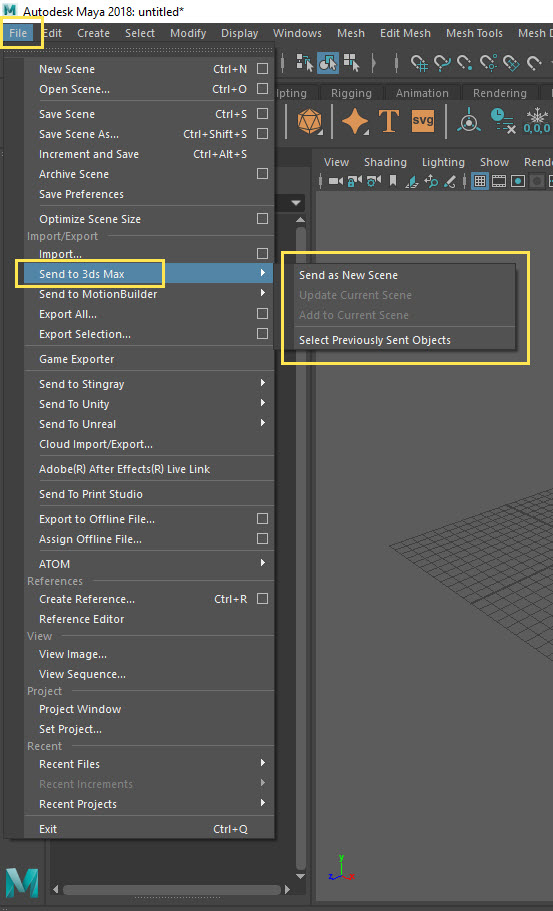Toggle 2D Pan/Zoom icon
The image size is (553, 911).
(431, 181)
